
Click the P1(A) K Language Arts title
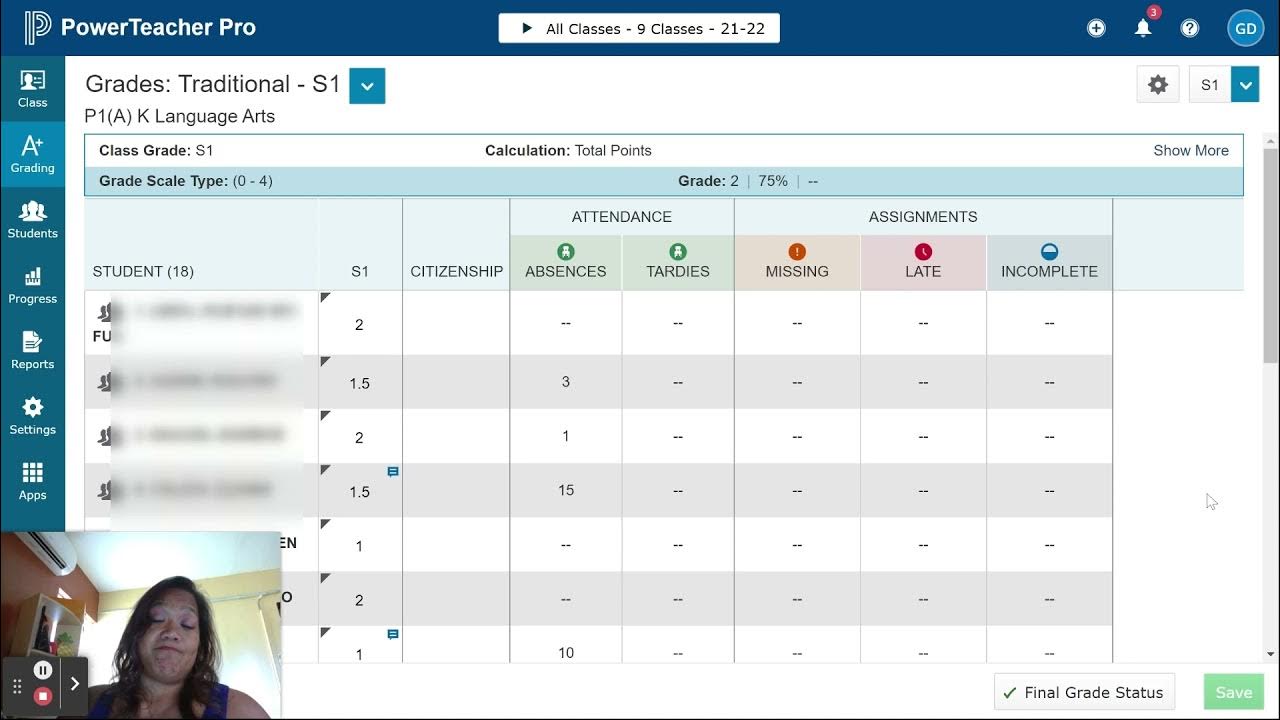pyautogui.click(x=180, y=116)
